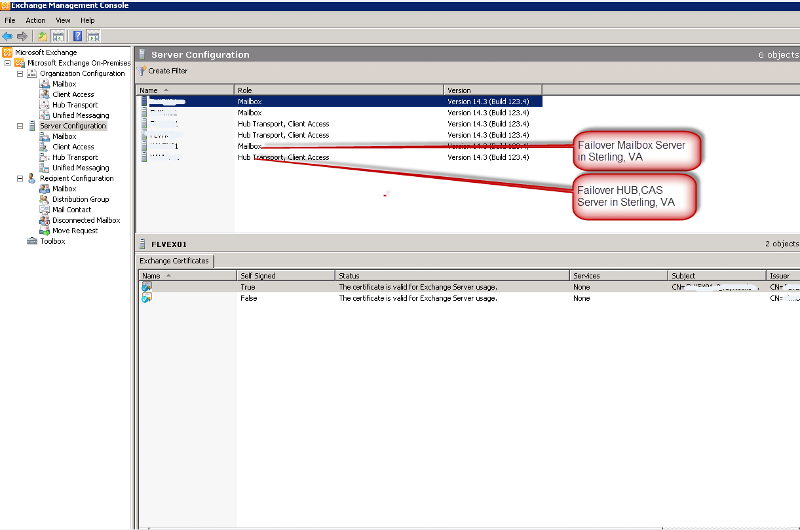Select Recipient Configuration tree node

[x=77, y=178]
